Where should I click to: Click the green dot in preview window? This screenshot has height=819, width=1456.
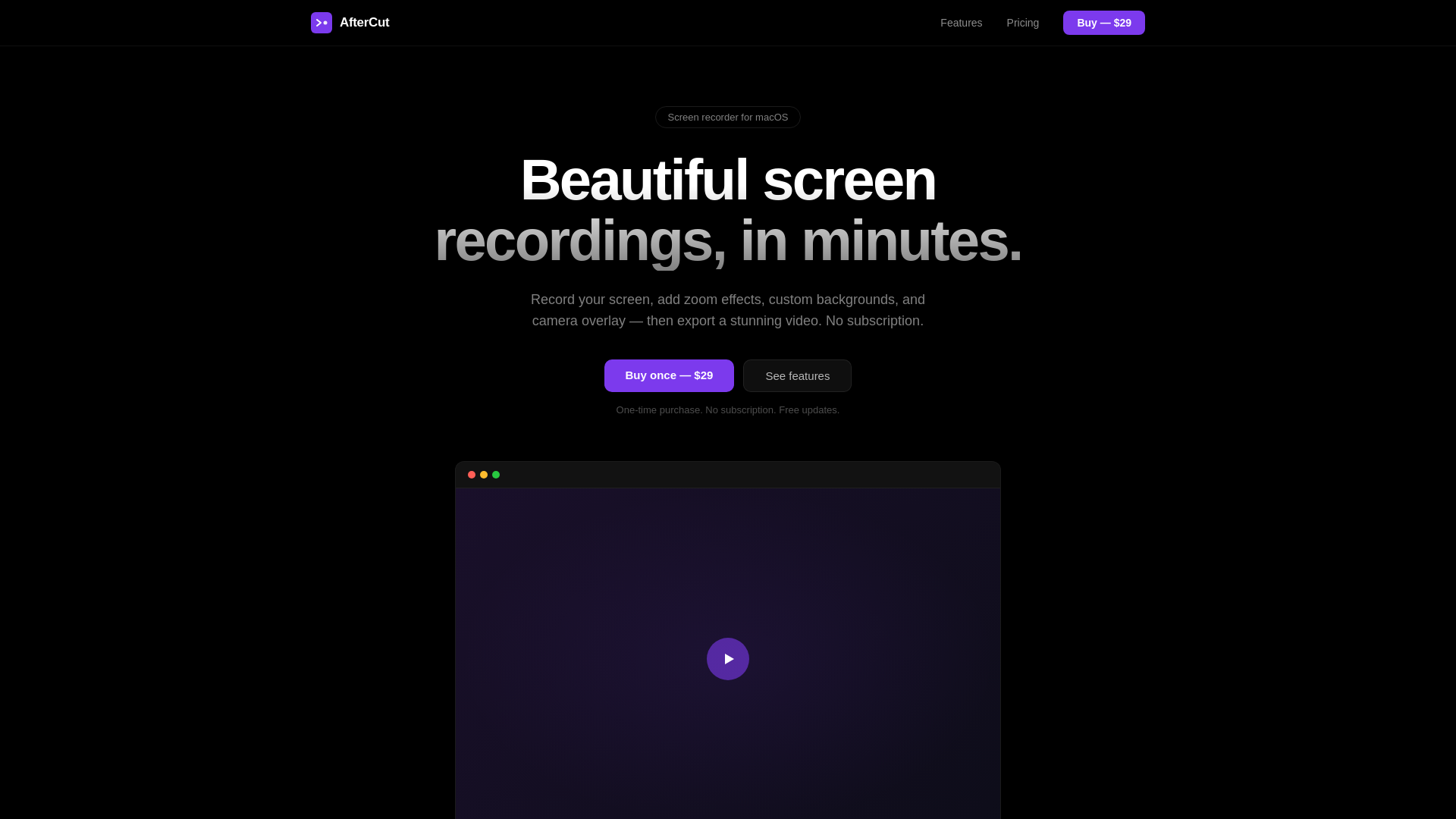point(496,475)
